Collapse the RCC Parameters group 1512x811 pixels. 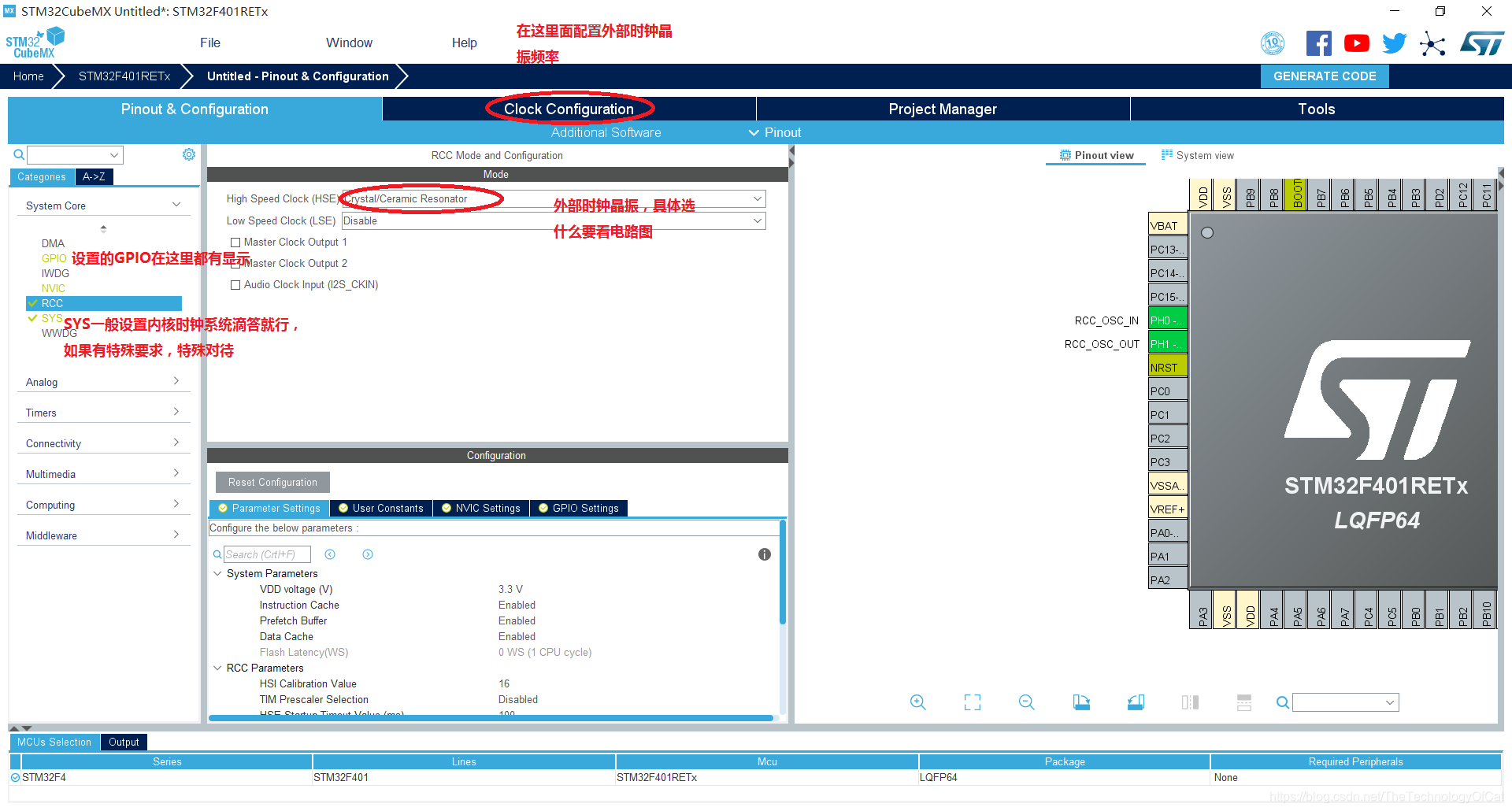217,668
